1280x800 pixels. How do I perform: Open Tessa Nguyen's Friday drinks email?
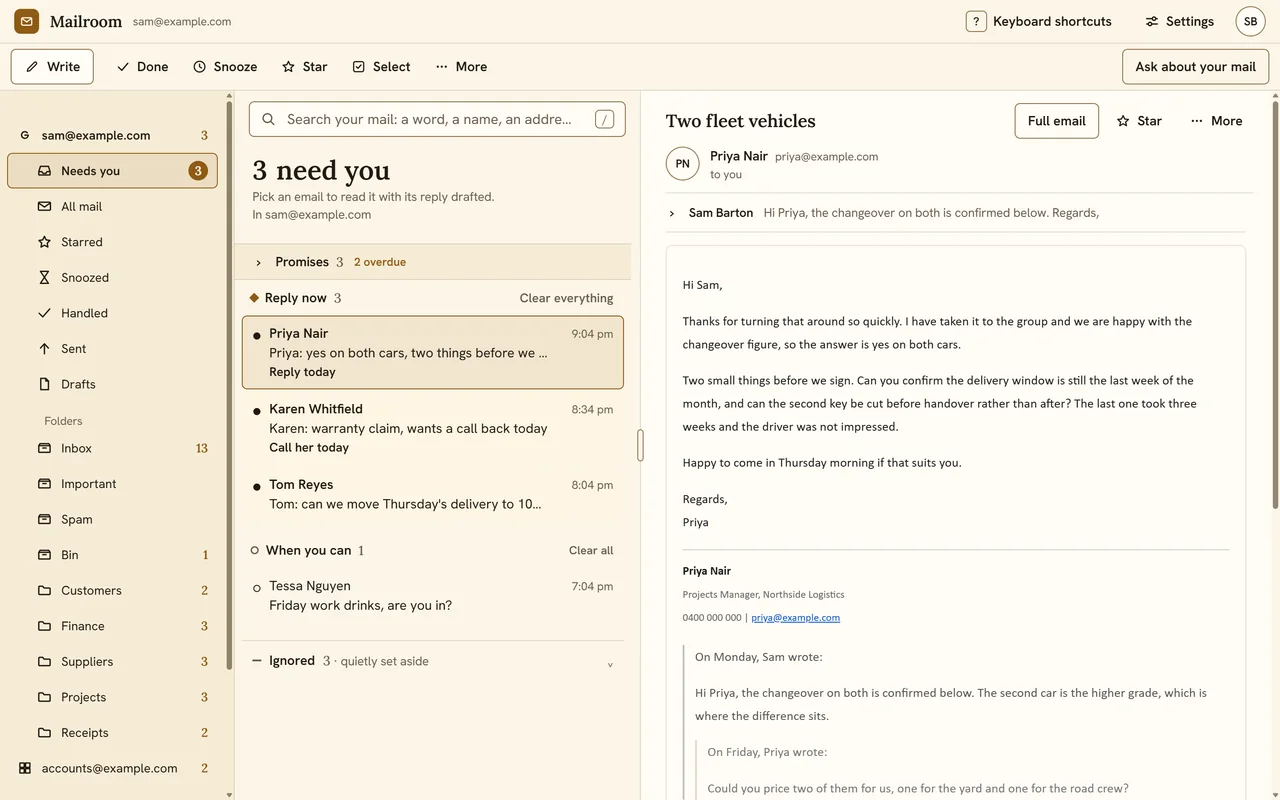[x=432, y=596]
